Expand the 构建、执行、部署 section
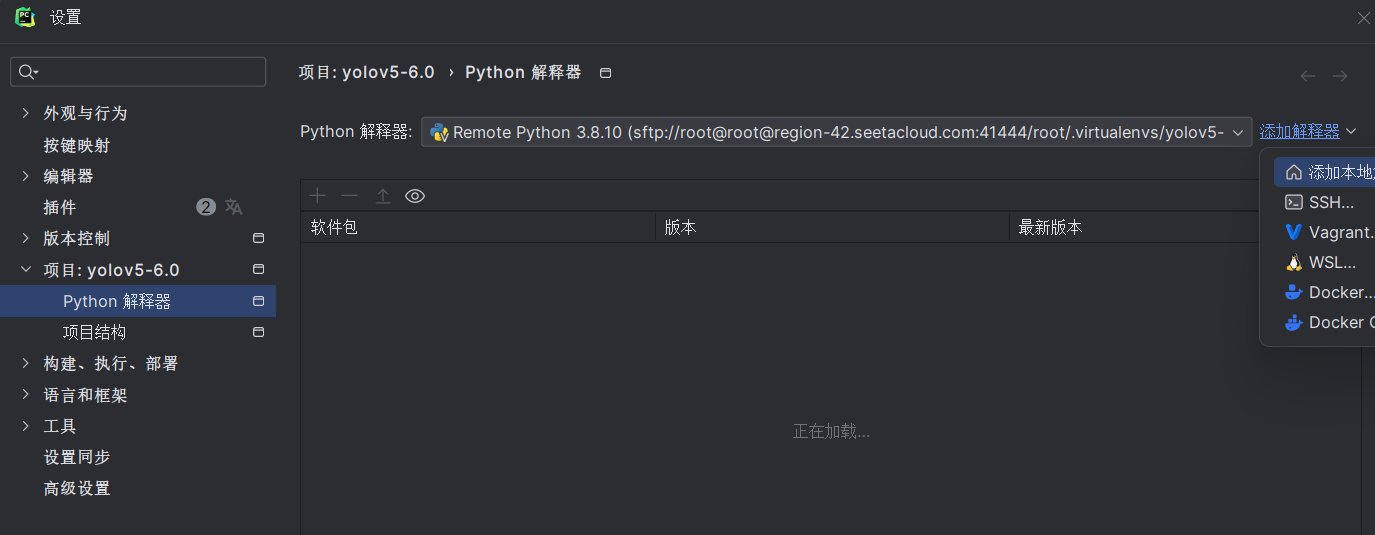The width and height of the screenshot is (1375, 535). 25,363
